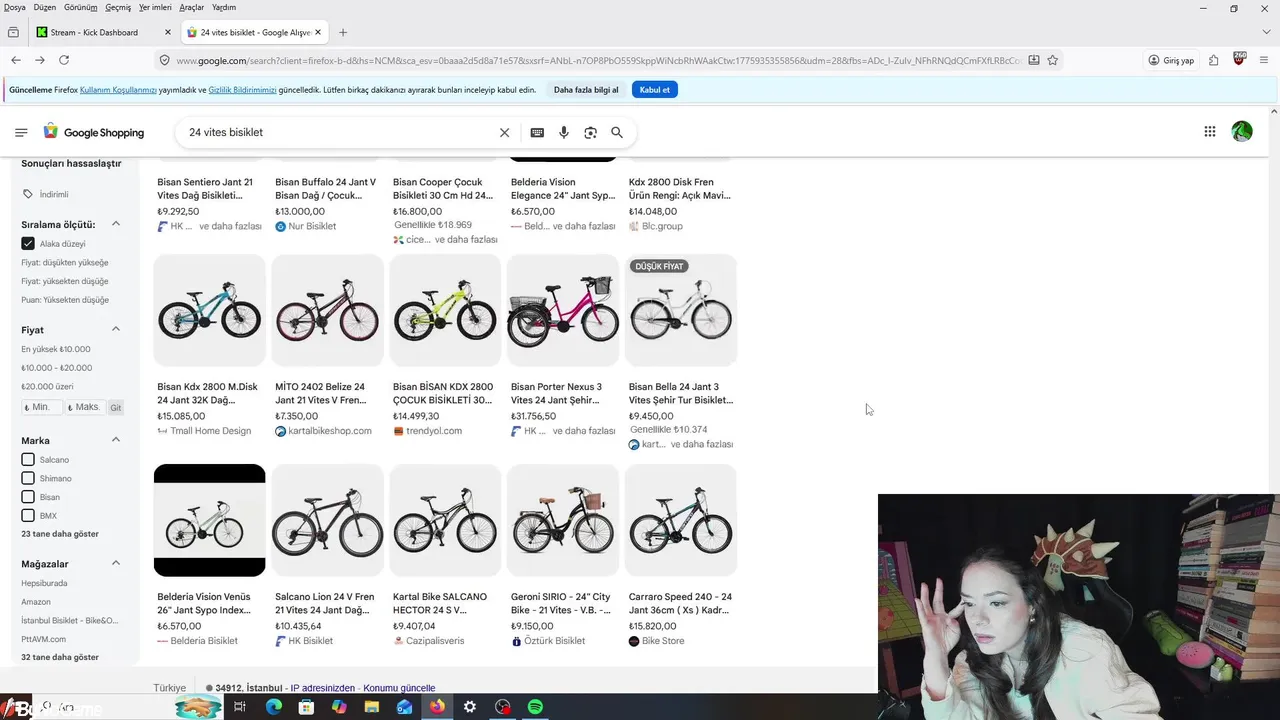Tick the Shimano brand checkbox
The image size is (1280, 720).
coord(28,478)
